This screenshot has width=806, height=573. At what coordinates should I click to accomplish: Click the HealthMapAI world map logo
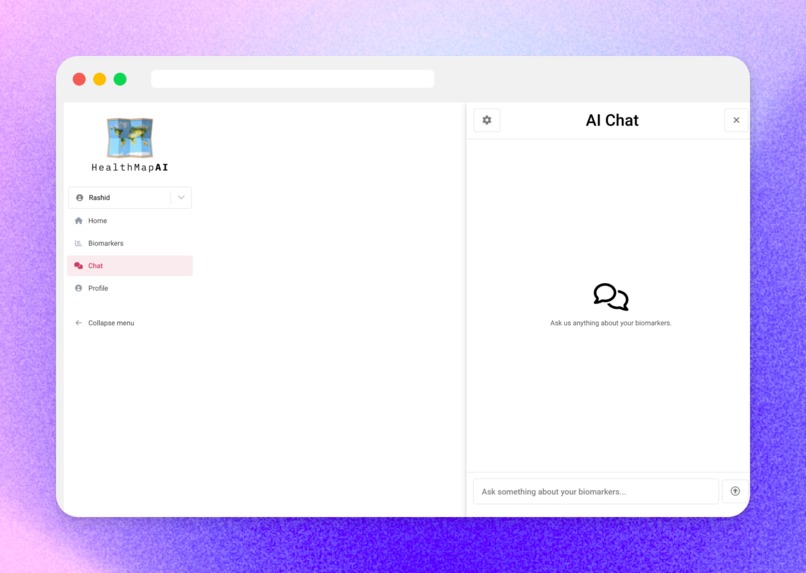click(x=130, y=137)
